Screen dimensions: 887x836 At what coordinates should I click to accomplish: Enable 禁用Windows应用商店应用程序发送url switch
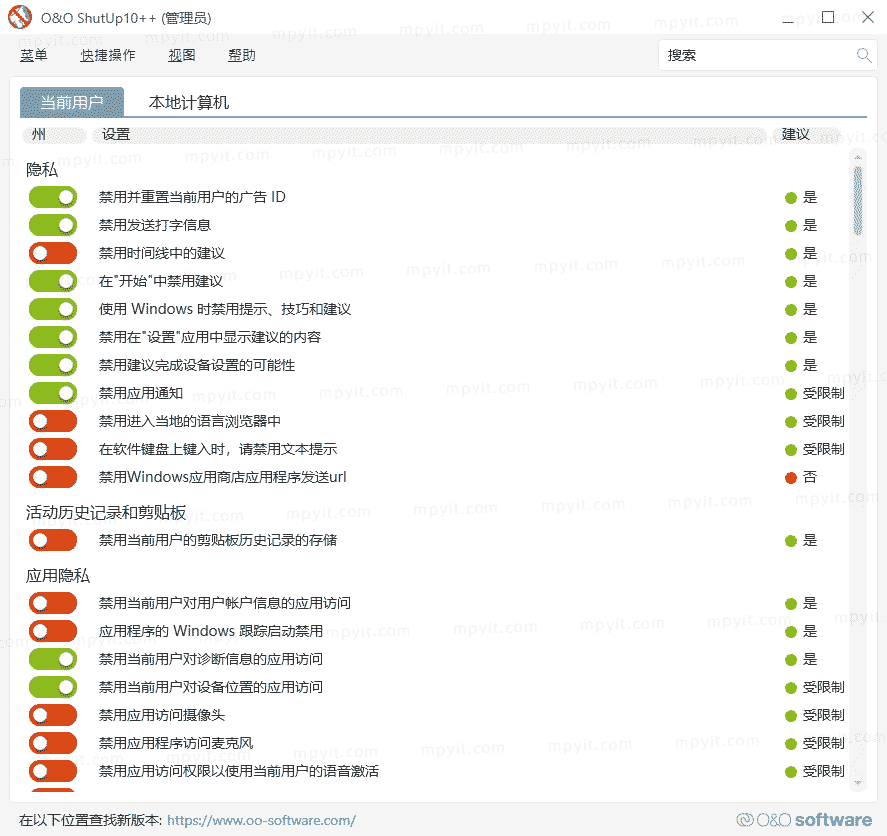[x=53, y=477]
